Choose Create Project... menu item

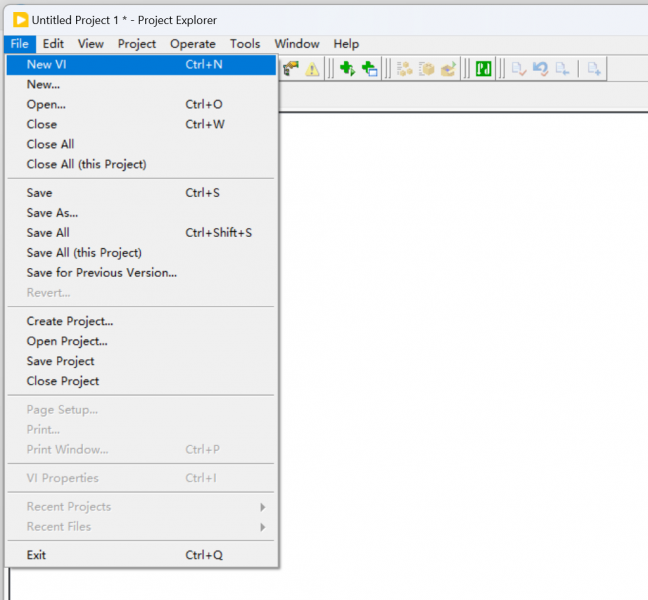(141, 321)
